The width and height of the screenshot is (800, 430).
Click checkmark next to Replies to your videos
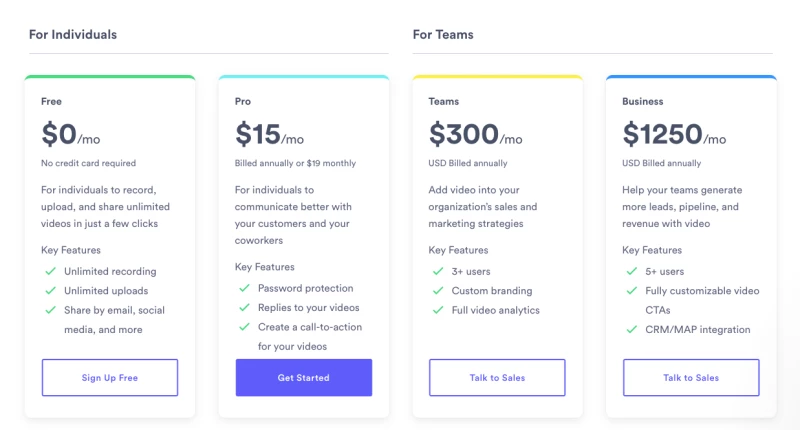tap(244, 308)
